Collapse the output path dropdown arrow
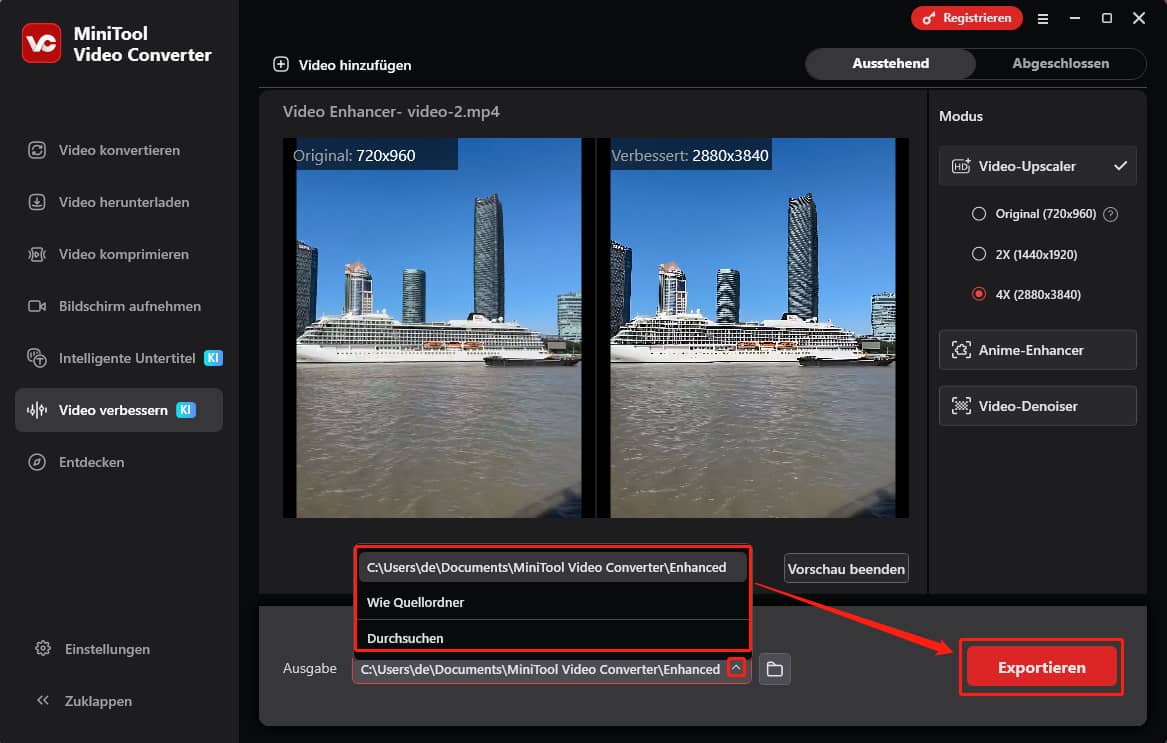This screenshot has height=743, width=1167. 736,667
